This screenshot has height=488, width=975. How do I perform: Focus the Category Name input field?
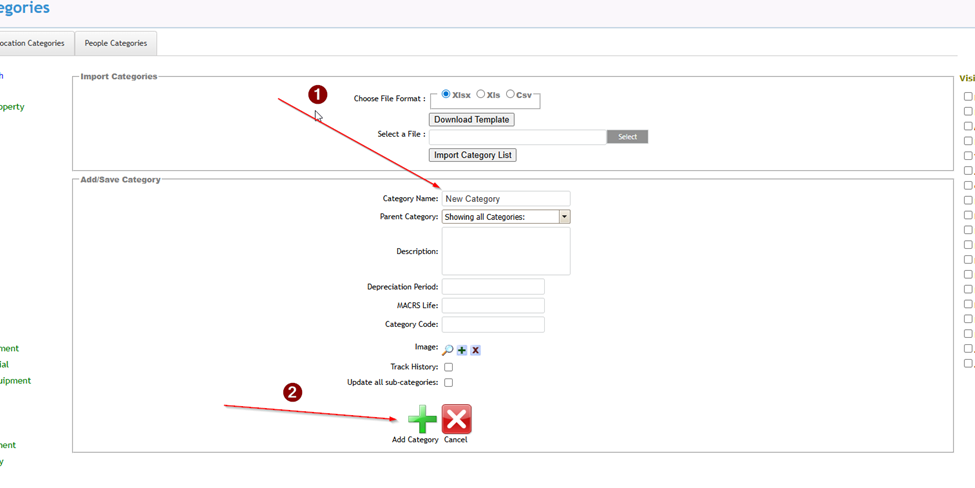[506, 199]
